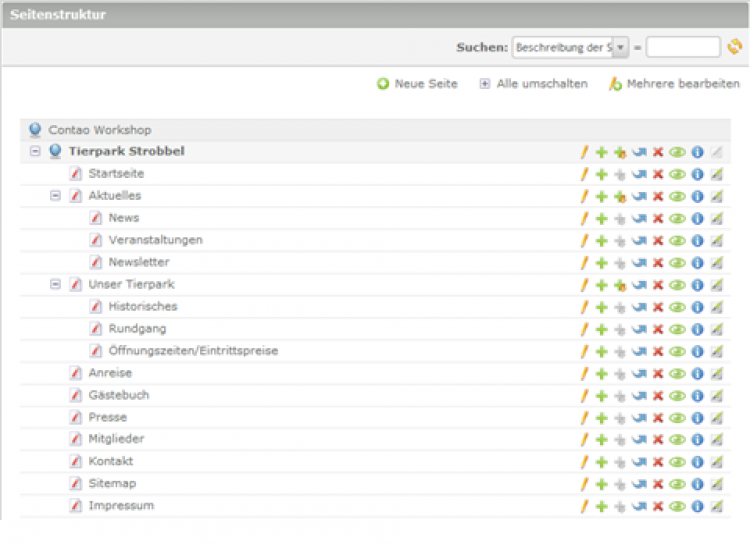Select the Rundgang page in tree
The height and width of the screenshot is (548, 750).
(137, 329)
